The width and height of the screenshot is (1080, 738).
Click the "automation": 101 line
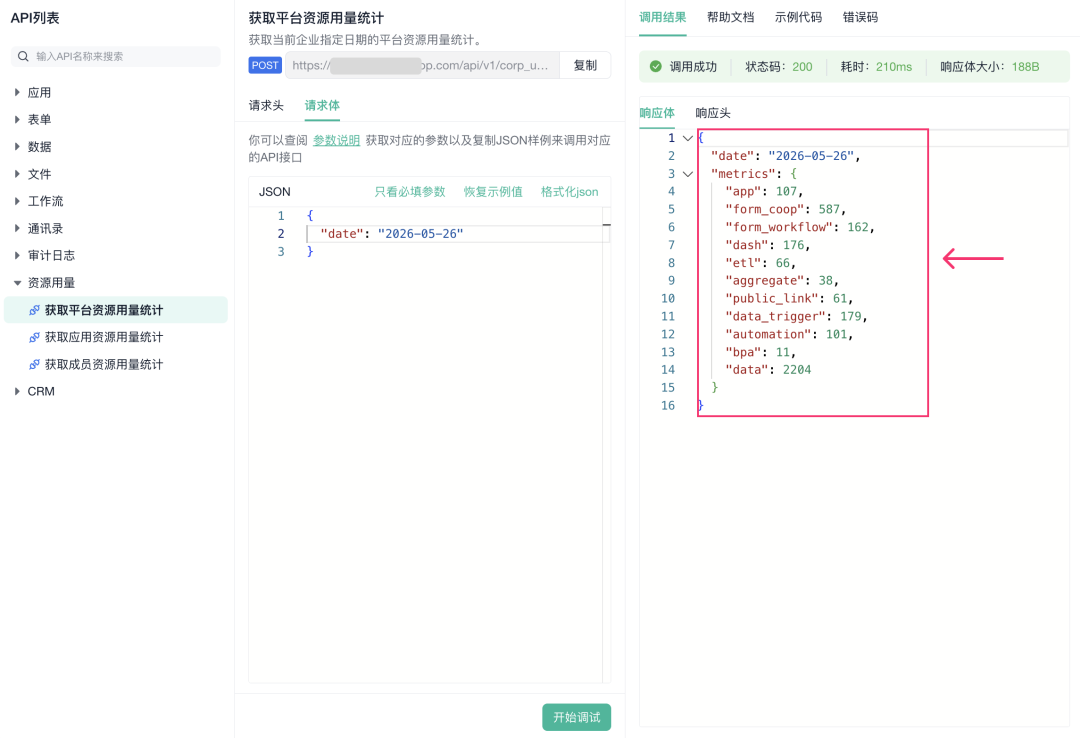point(789,334)
